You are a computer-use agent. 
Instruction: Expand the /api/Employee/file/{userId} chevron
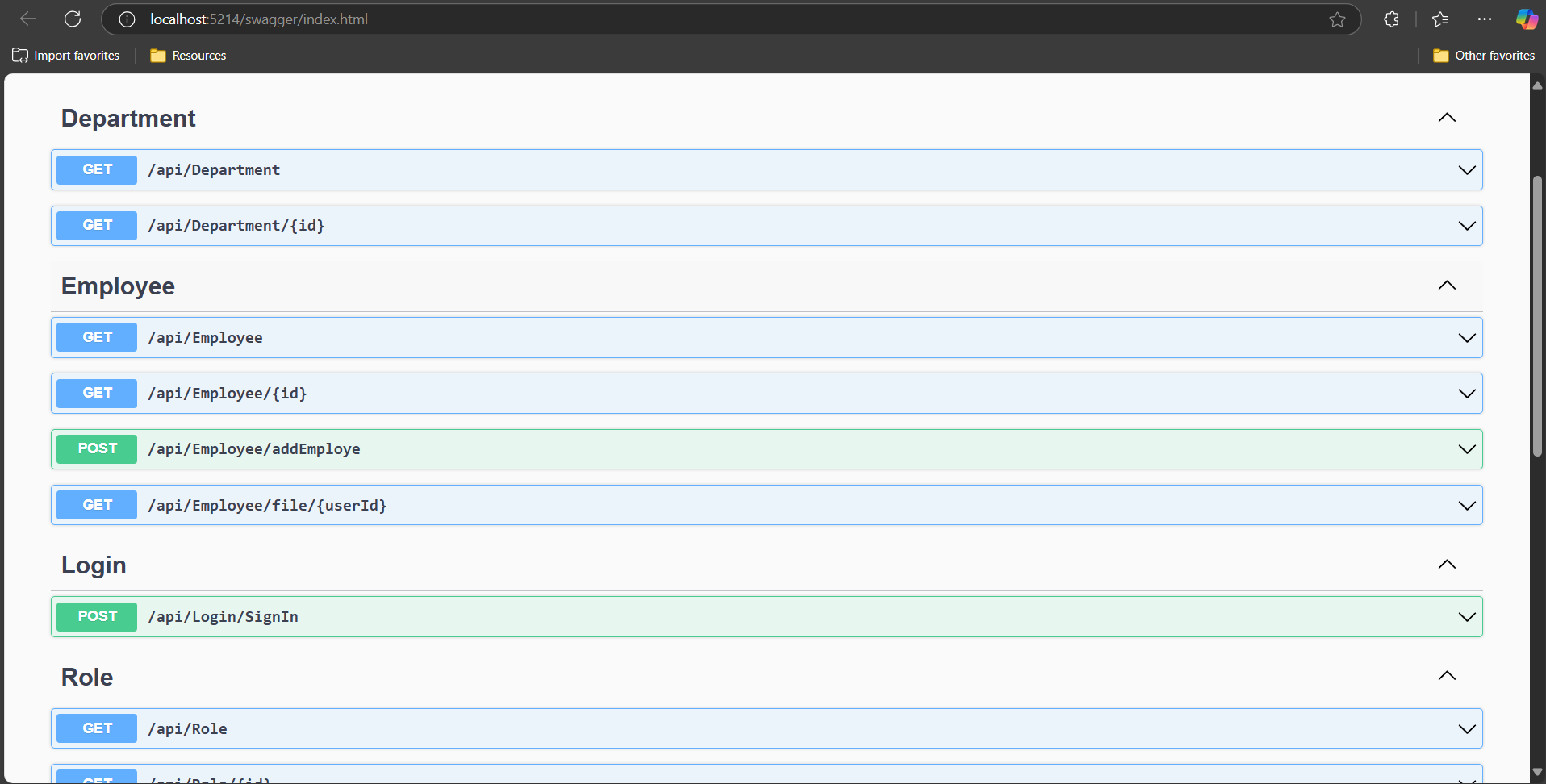coord(1467,506)
